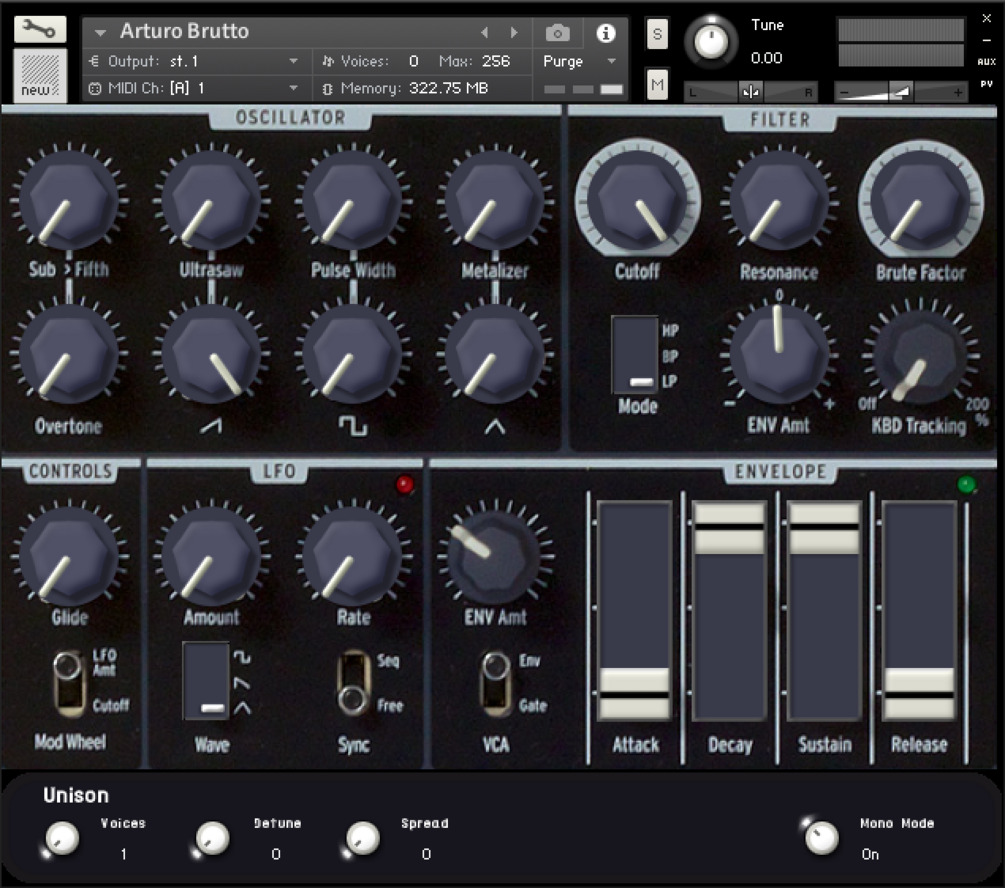The height and width of the screenshot is (888, 1005).
Task: Click the volume slider in header
Action: 901,92
